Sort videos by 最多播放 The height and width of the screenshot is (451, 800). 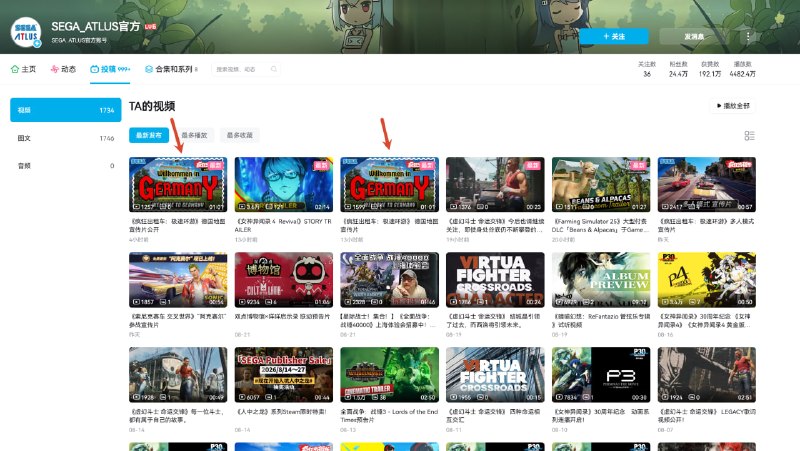(194, 135)
